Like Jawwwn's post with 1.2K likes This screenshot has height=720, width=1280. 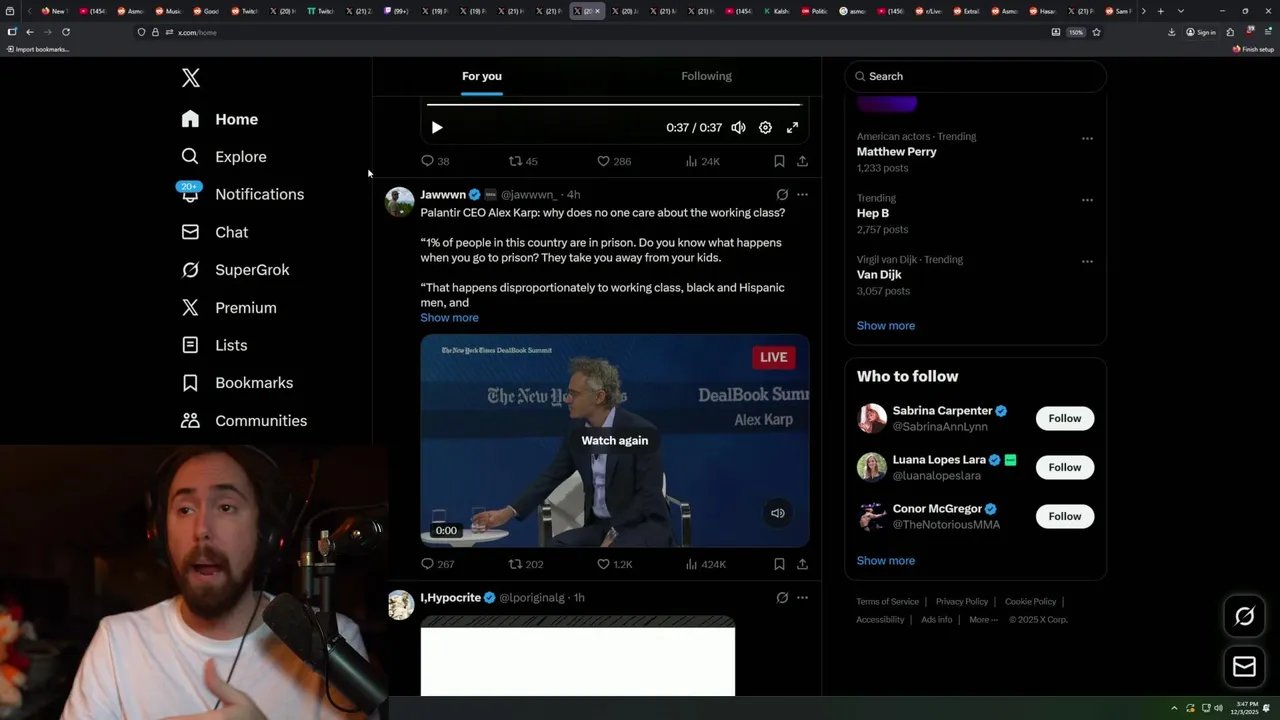614,565
